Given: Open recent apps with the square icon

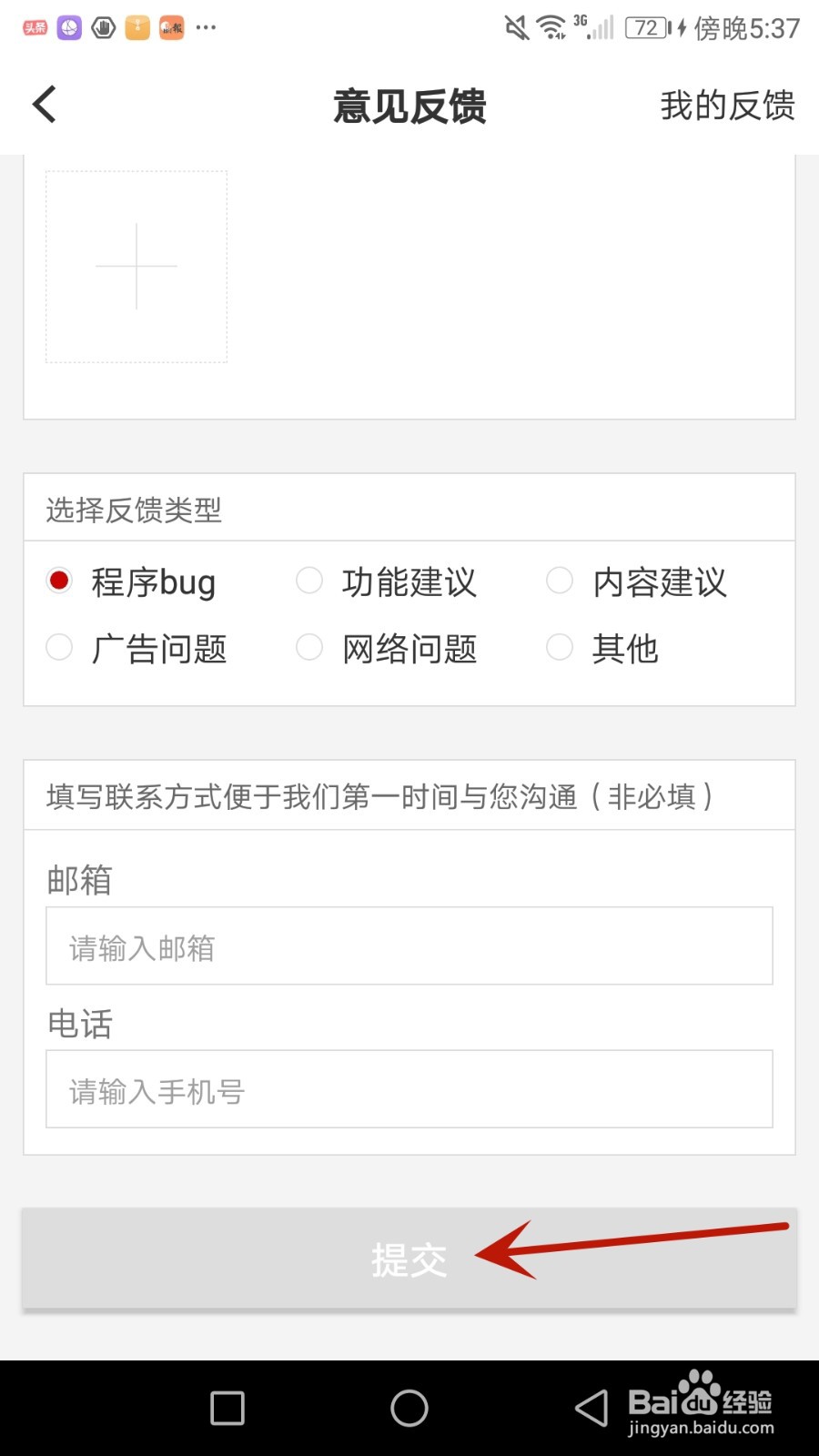Looking at the screenshot, I should coord(227,1408).
